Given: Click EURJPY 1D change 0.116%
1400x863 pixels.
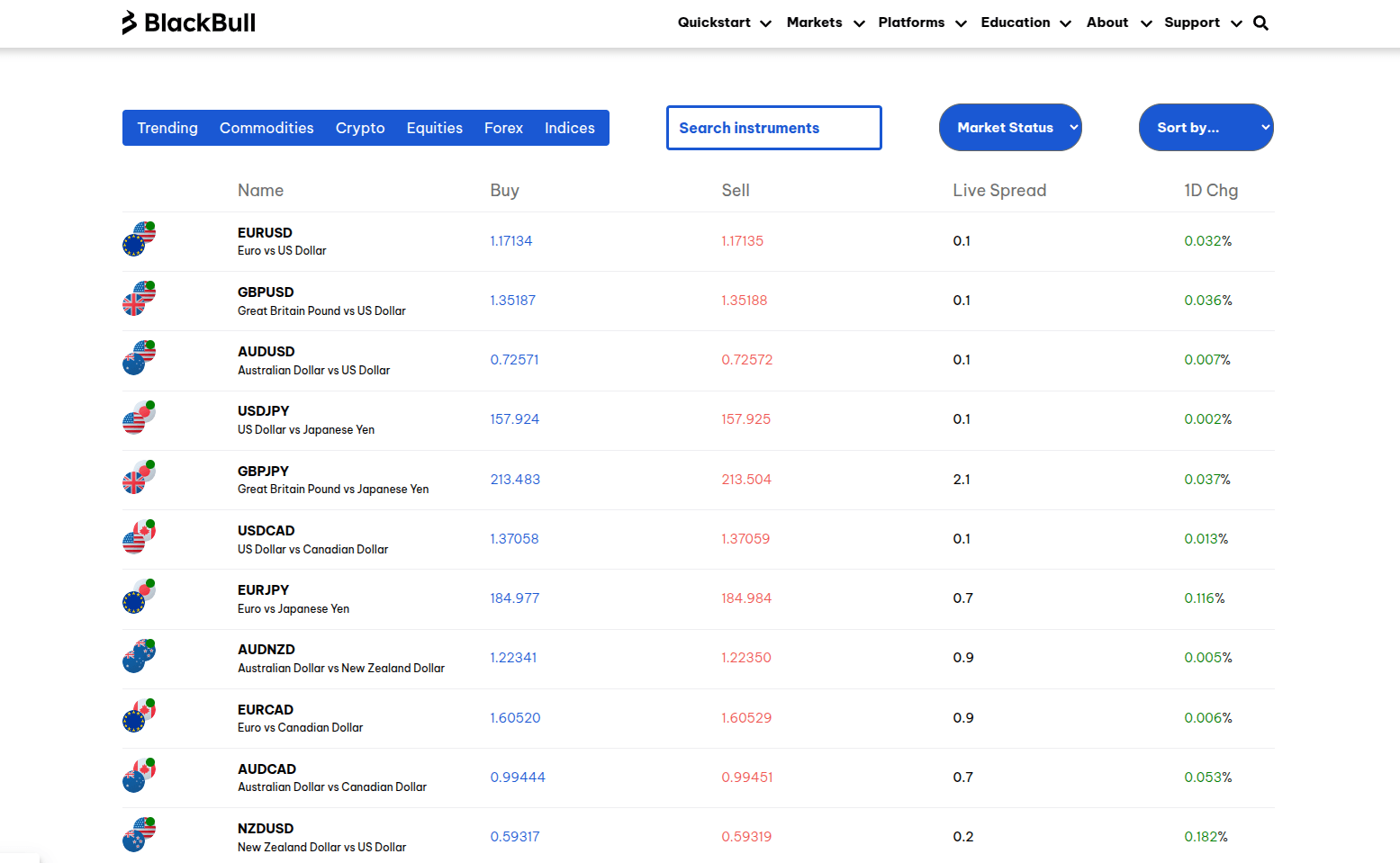Looking at the screenshot, I should tap(1205, 598).
